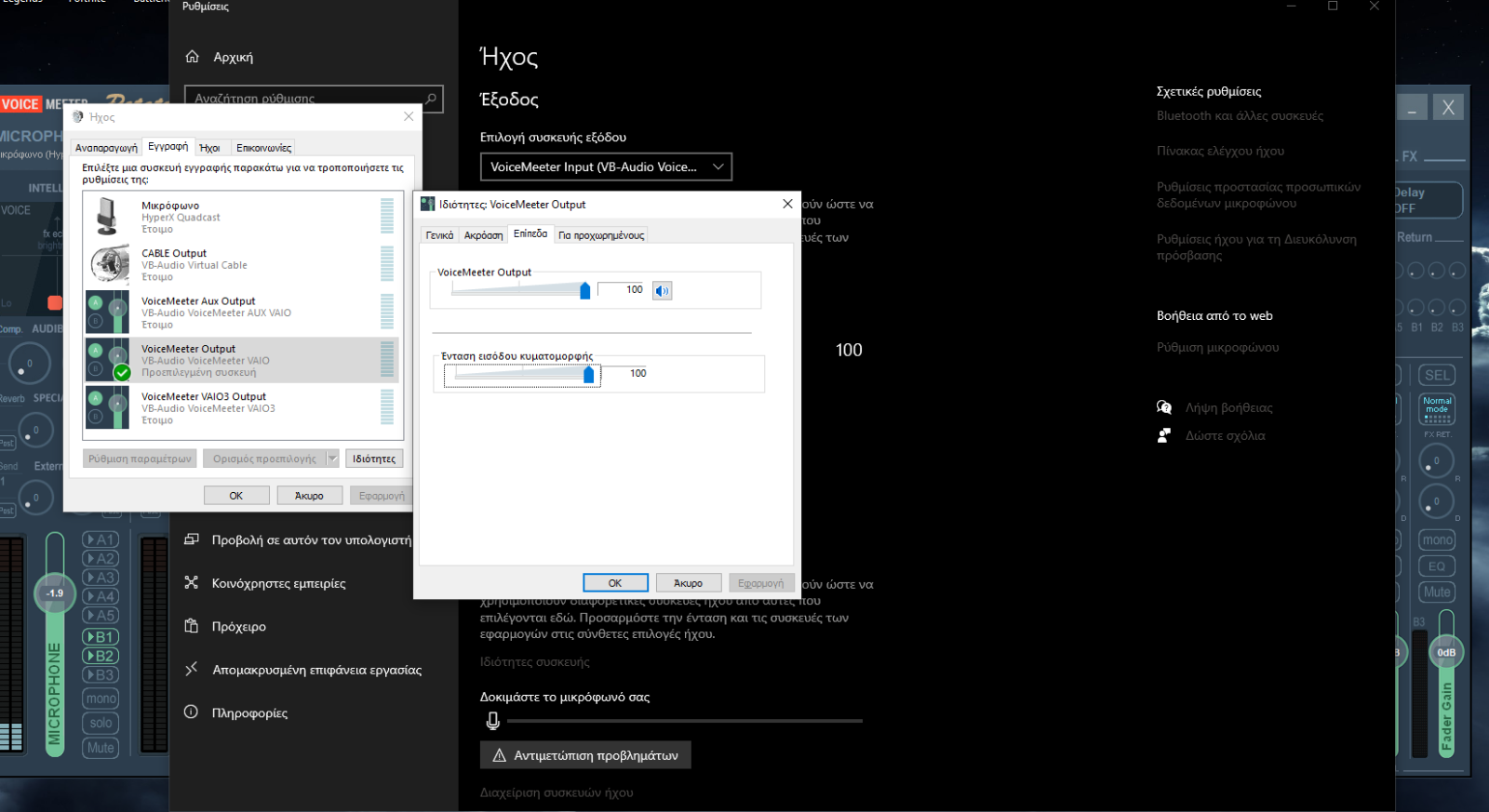Click the Δώστε σχόλια feedback icon

(x=1163, y=435)
